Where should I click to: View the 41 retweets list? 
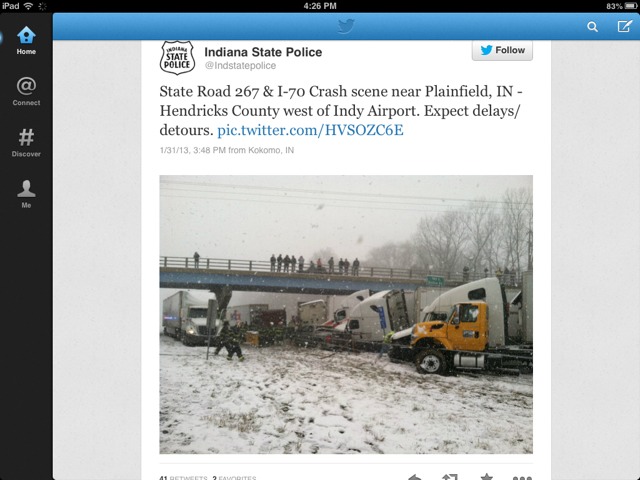point(183,477)
